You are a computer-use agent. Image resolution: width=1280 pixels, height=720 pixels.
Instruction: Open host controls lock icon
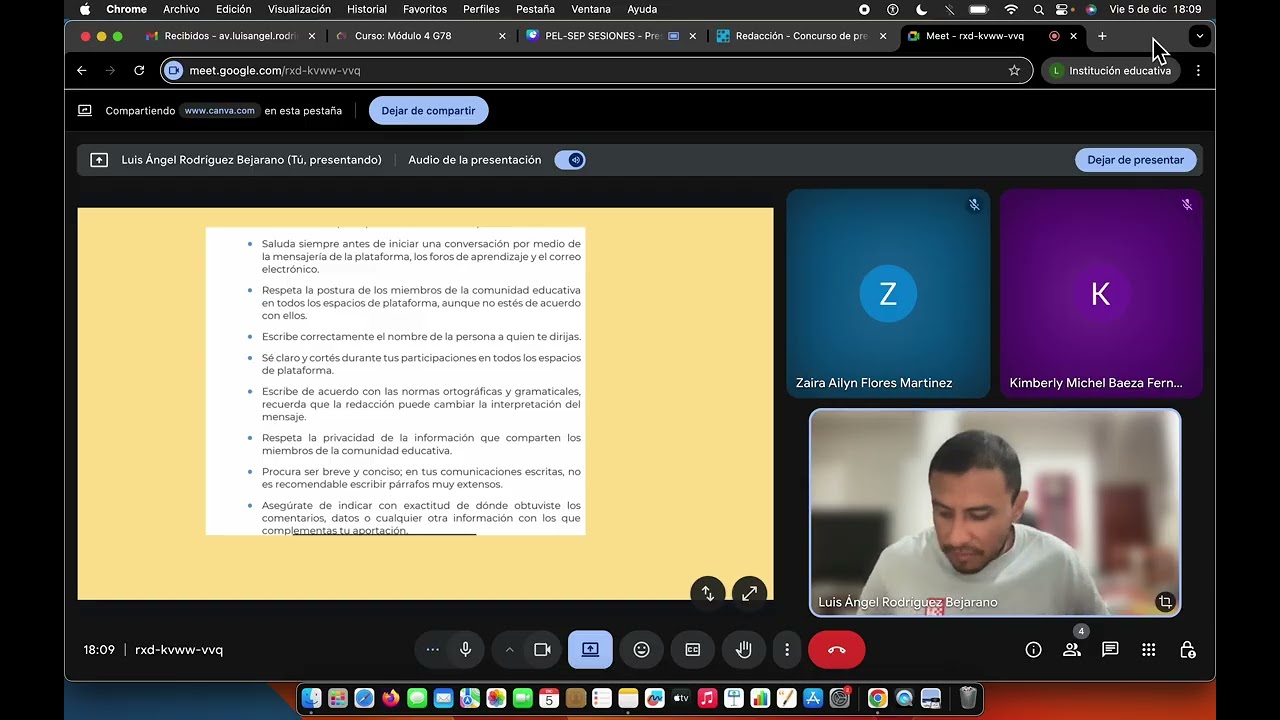(x=1188, y=650)
